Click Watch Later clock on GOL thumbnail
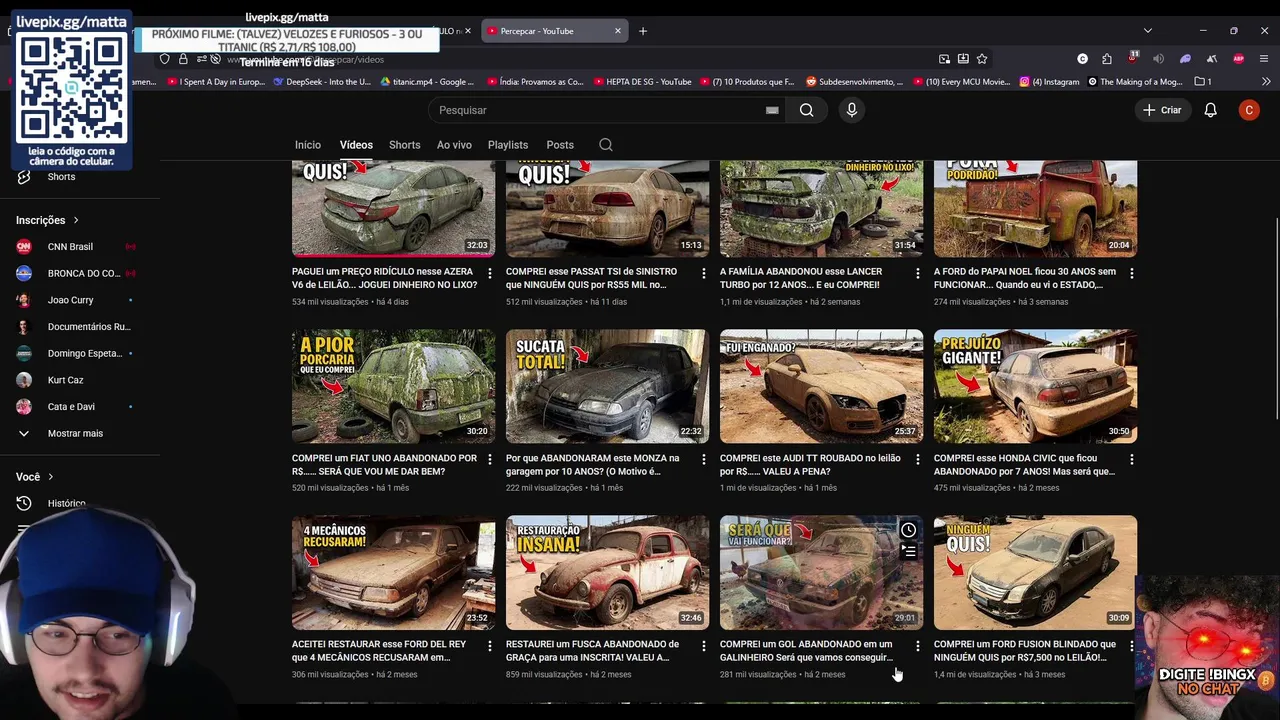1280x720 pixels. coord(908,530)
